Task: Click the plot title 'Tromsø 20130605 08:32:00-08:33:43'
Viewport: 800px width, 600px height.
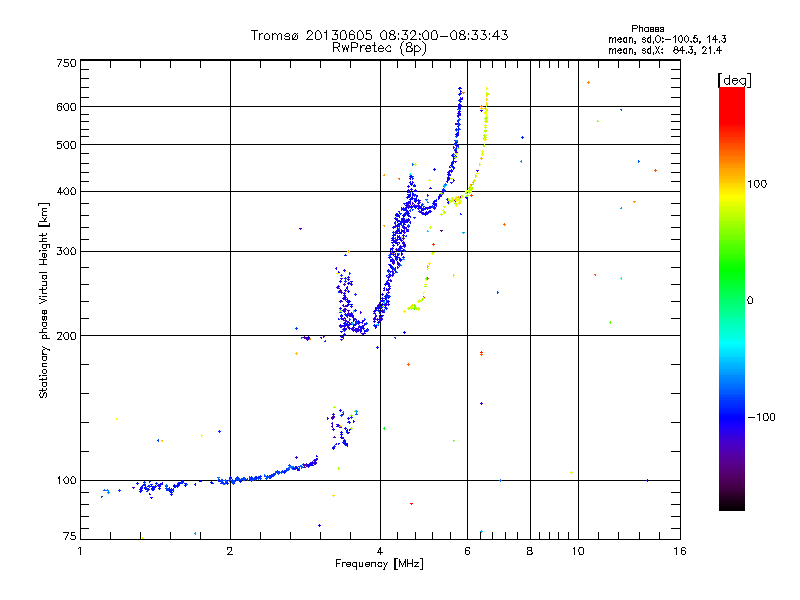Action: [x=379, y=35]
